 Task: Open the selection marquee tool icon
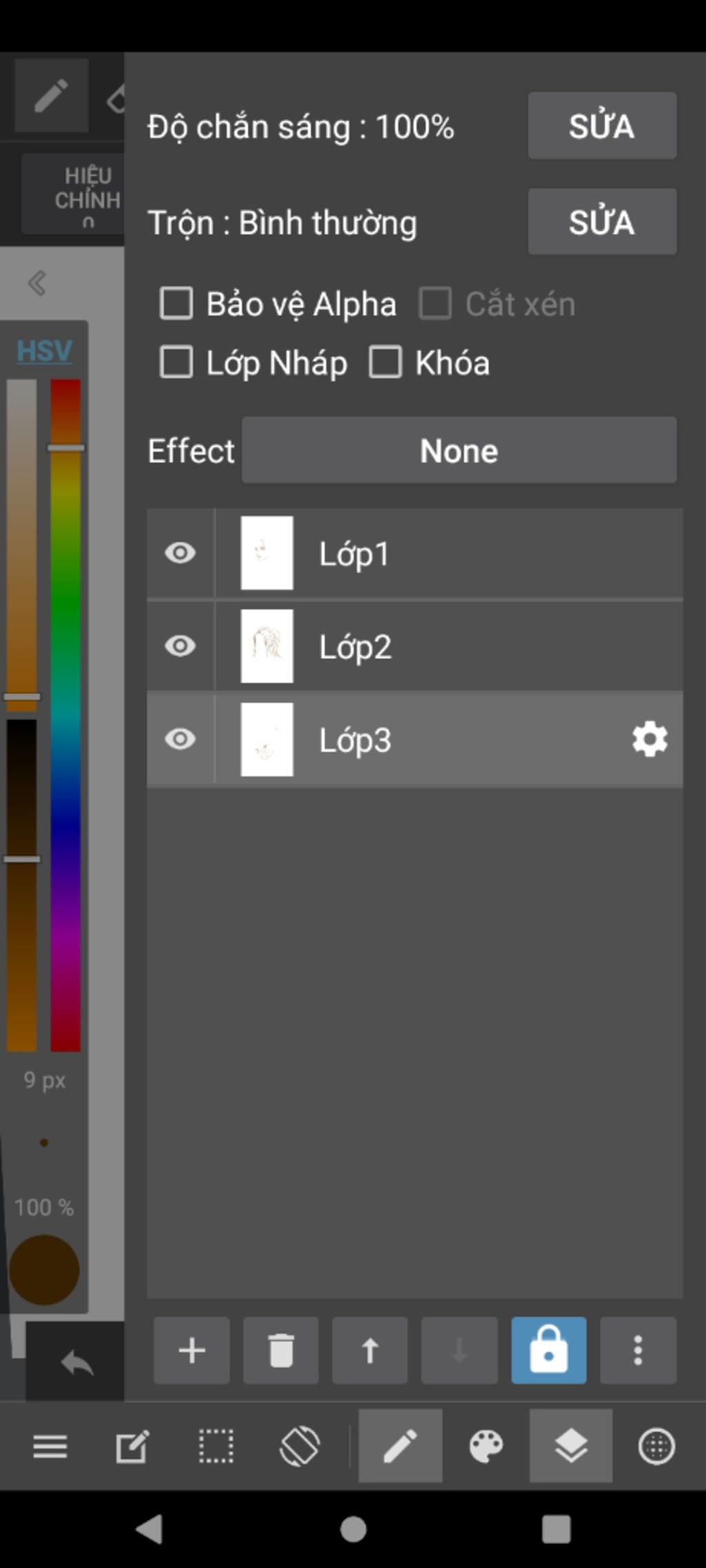click(x=216, y=1445)
